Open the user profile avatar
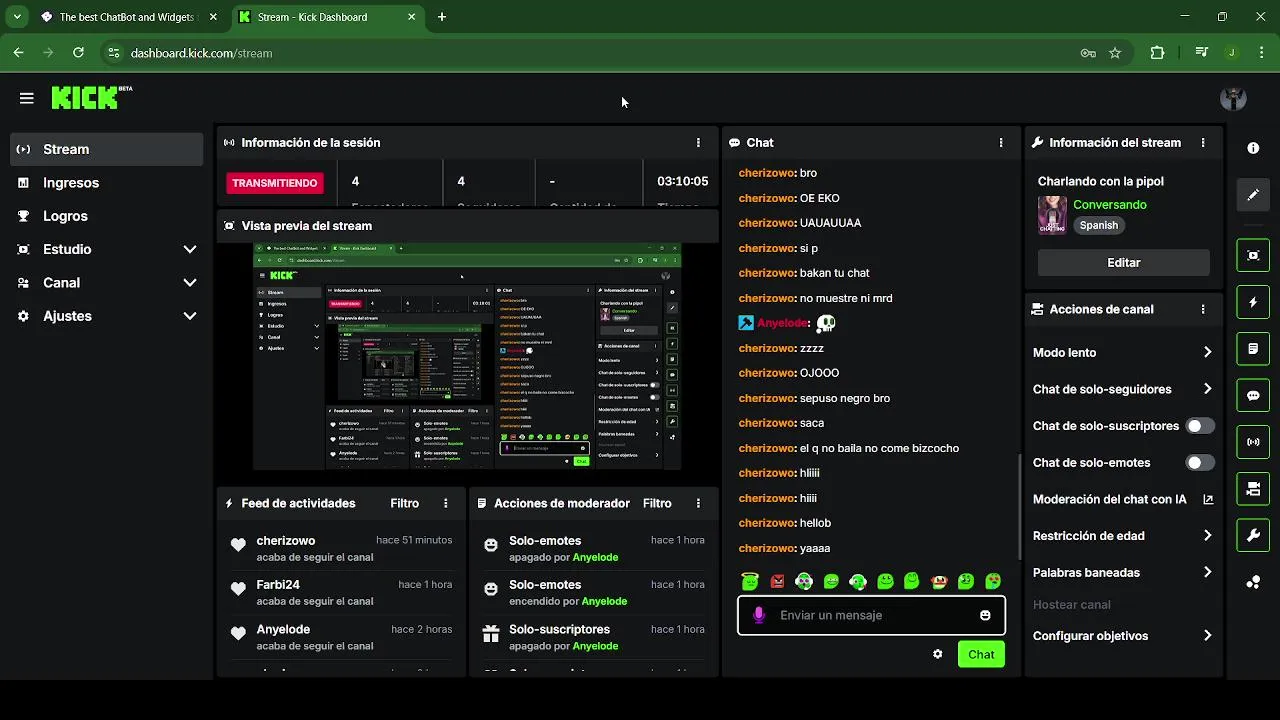 (x=1233, y=98)
